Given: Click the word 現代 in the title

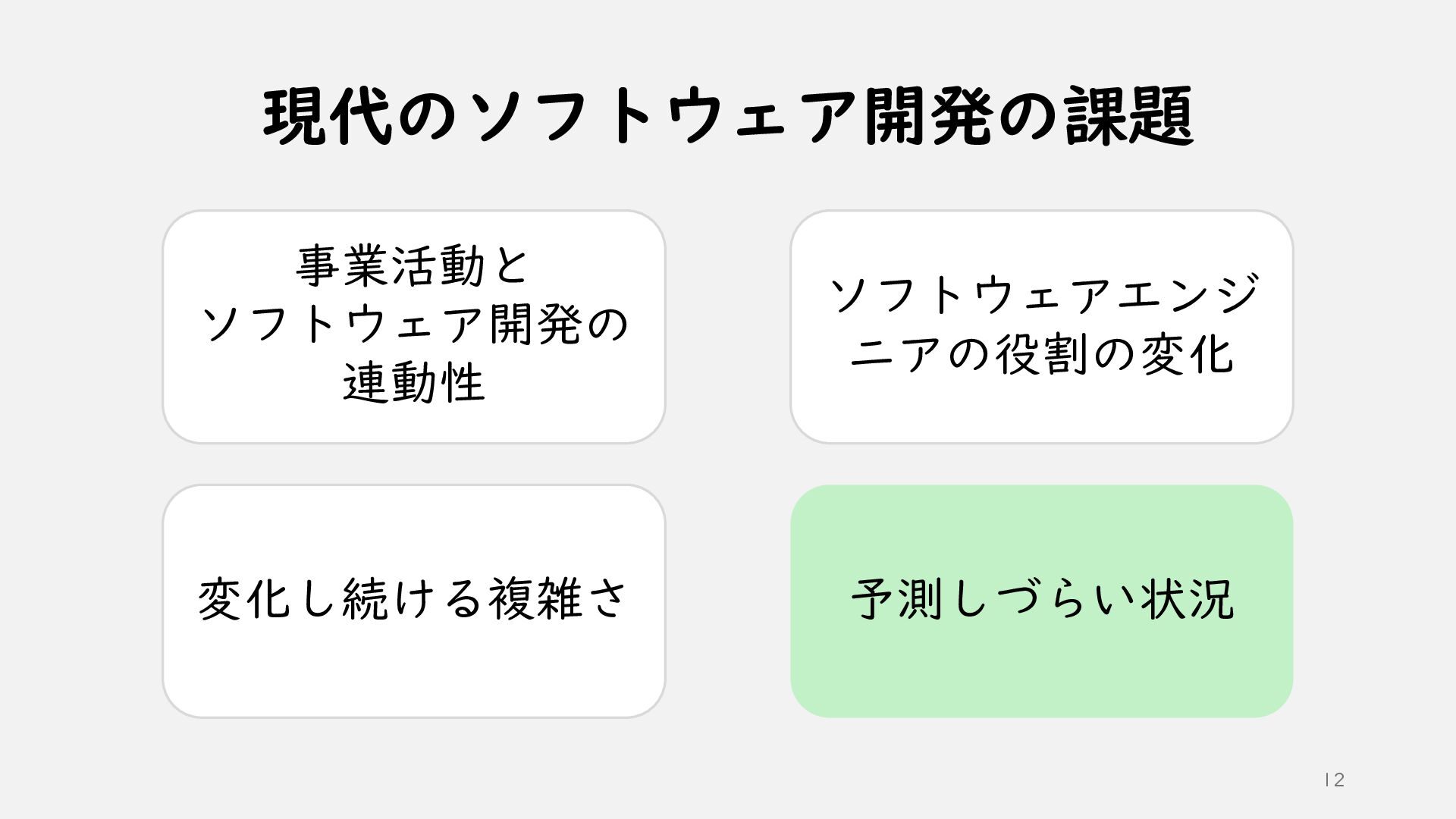Looking at the screenshot, I should click(328, 117).
